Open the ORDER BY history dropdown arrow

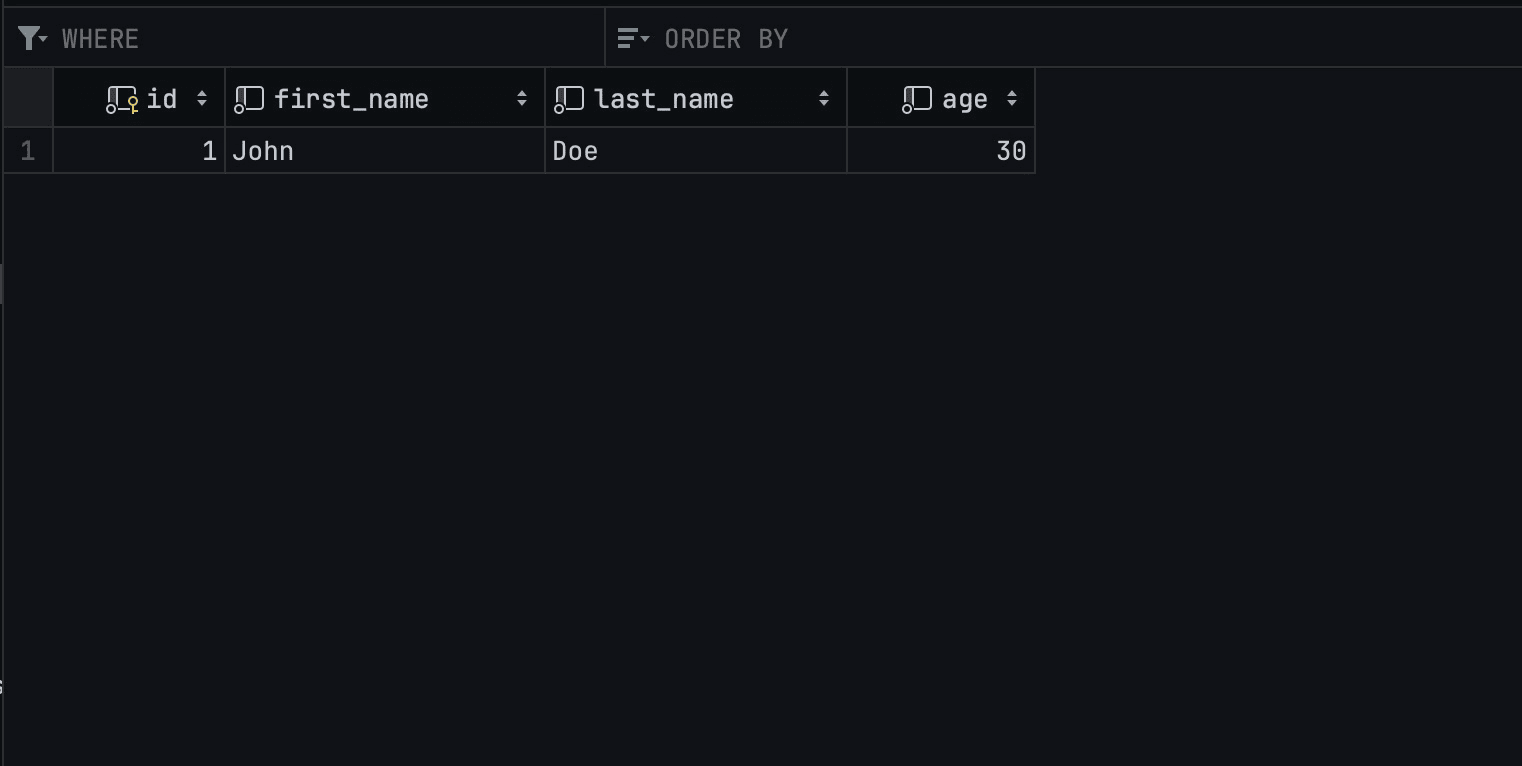(x=645, y=39)
